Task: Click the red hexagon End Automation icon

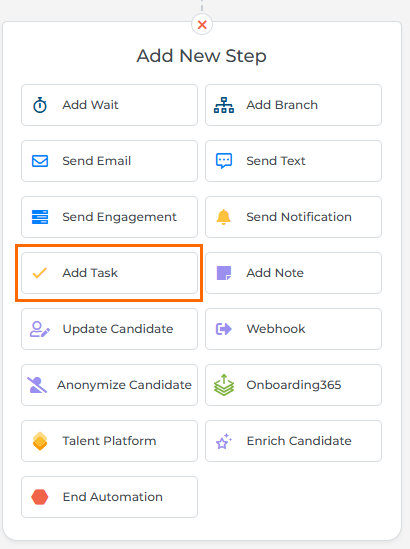Action: tap(40, 497)
